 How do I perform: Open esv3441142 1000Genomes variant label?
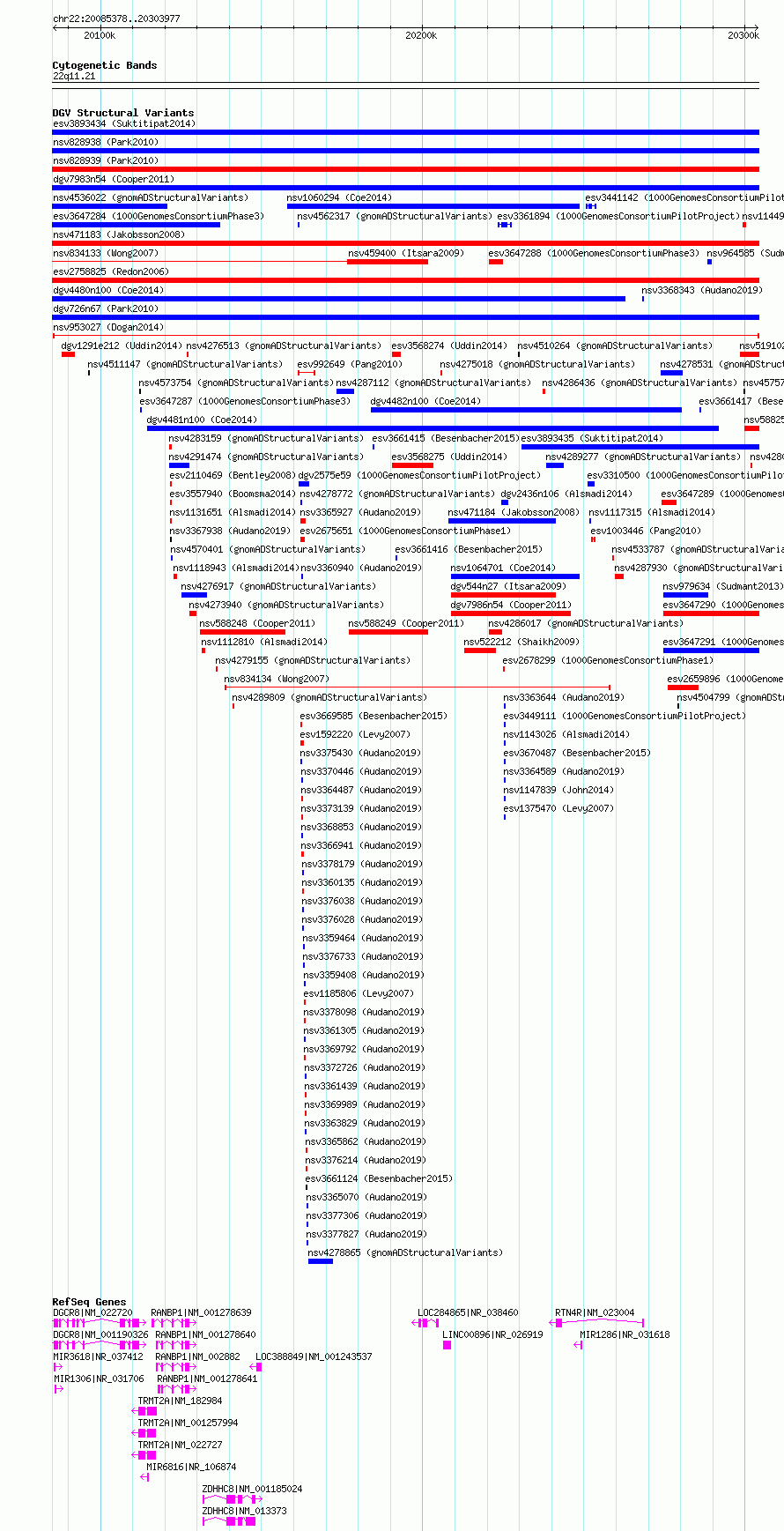[x=684, y=197]
